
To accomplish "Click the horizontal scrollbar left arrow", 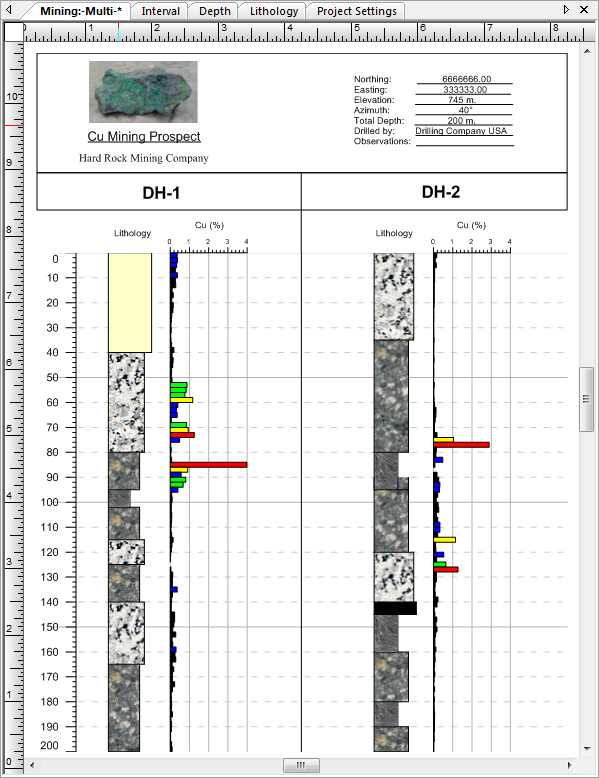I will point(32,765).
